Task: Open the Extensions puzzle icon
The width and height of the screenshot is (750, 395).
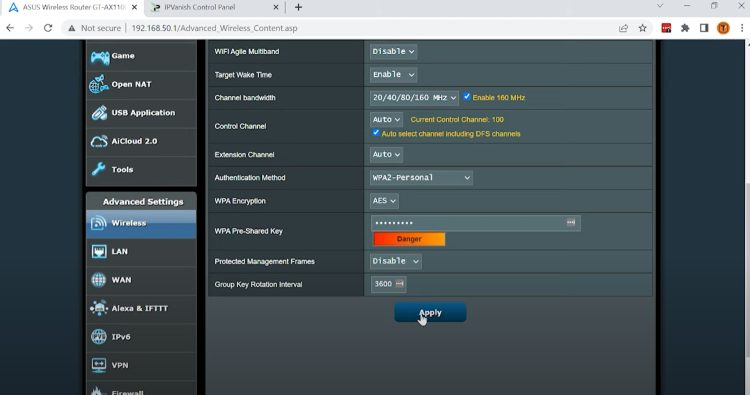Action: pyautogui.click(x=685, y=28)
